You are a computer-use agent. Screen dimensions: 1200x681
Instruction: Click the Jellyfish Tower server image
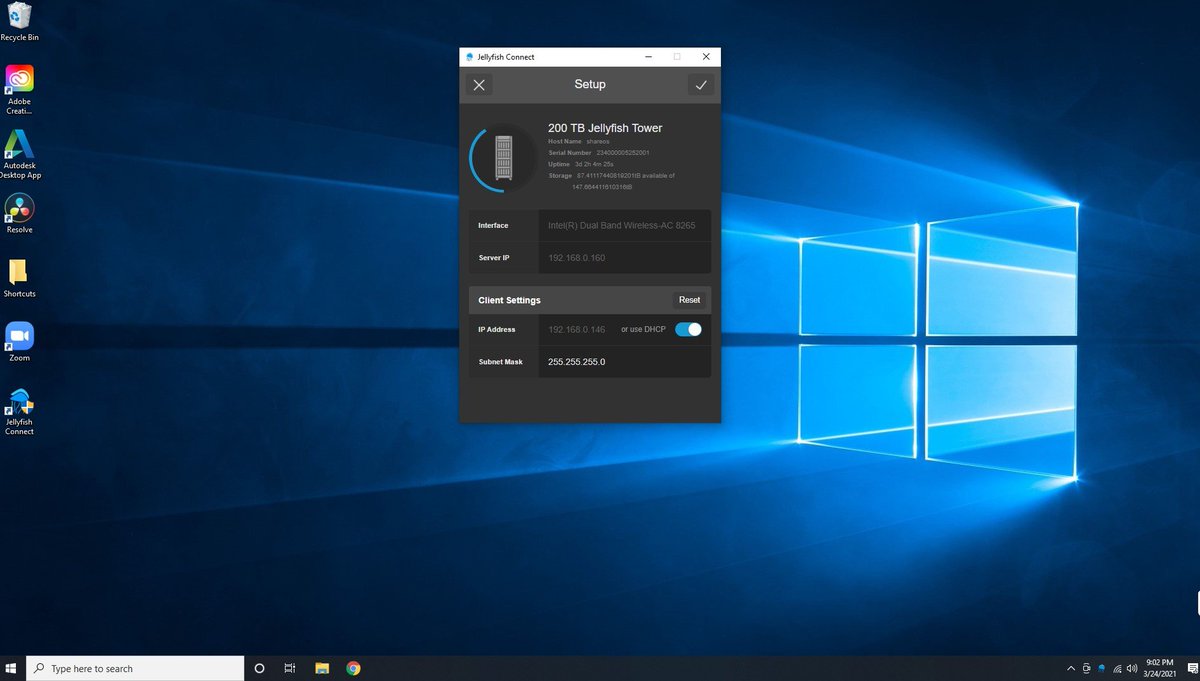[x=504, y=158]
